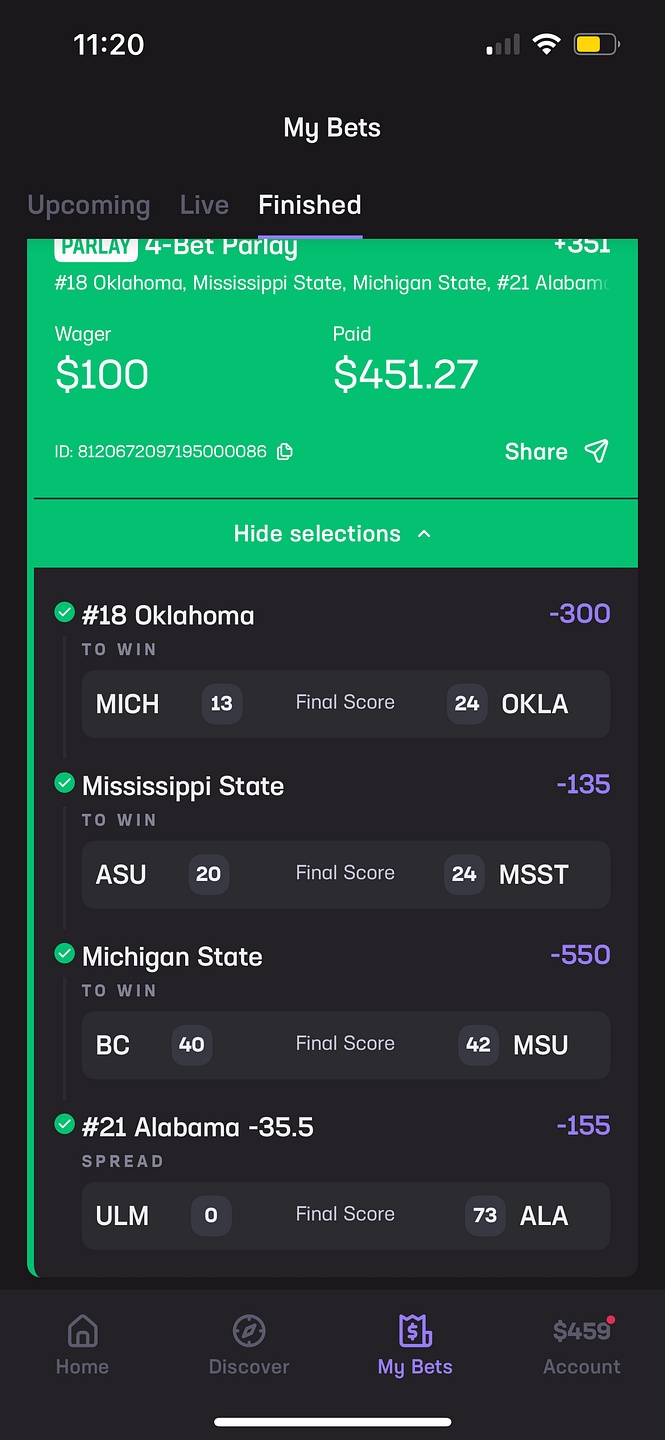Tap the $459 account balance

tap(582, 1331)
